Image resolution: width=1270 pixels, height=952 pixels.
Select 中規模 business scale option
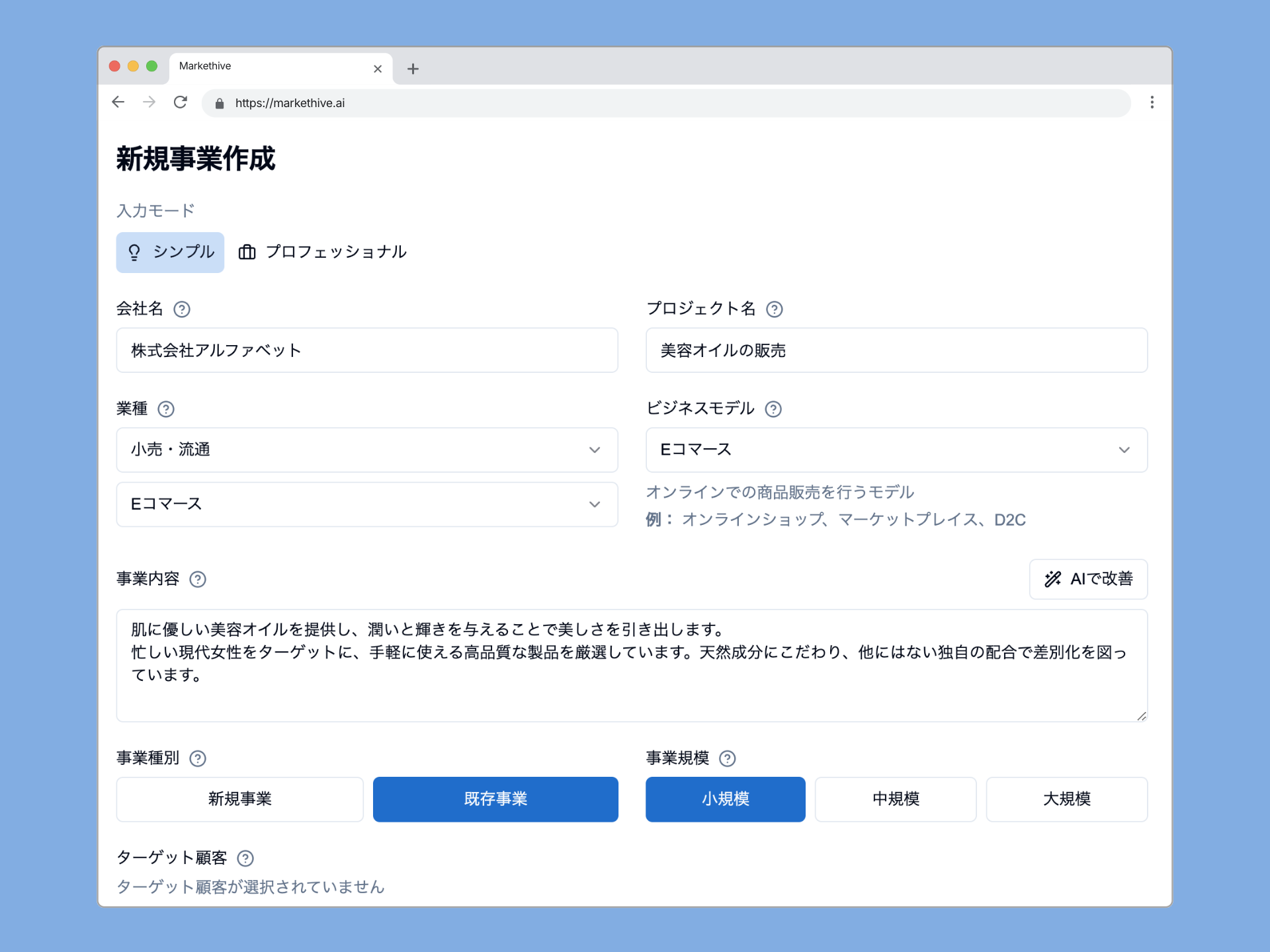pos(895,799)
